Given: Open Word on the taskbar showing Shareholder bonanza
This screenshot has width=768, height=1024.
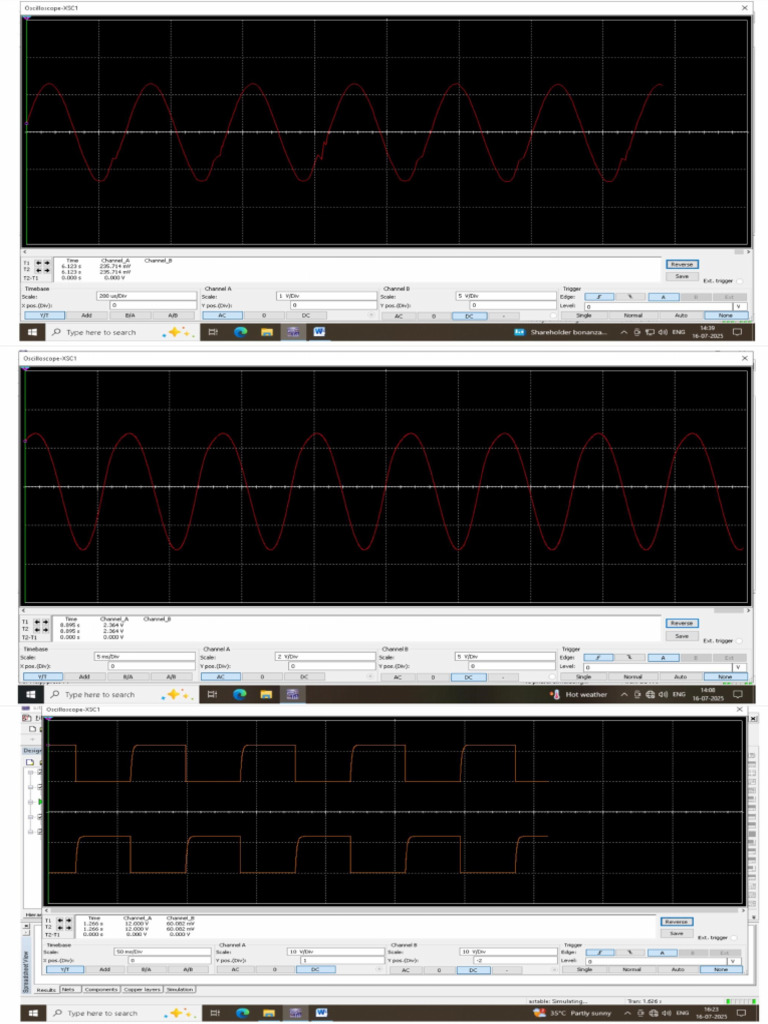Looking at the screenshot, I should coord(319,332).
